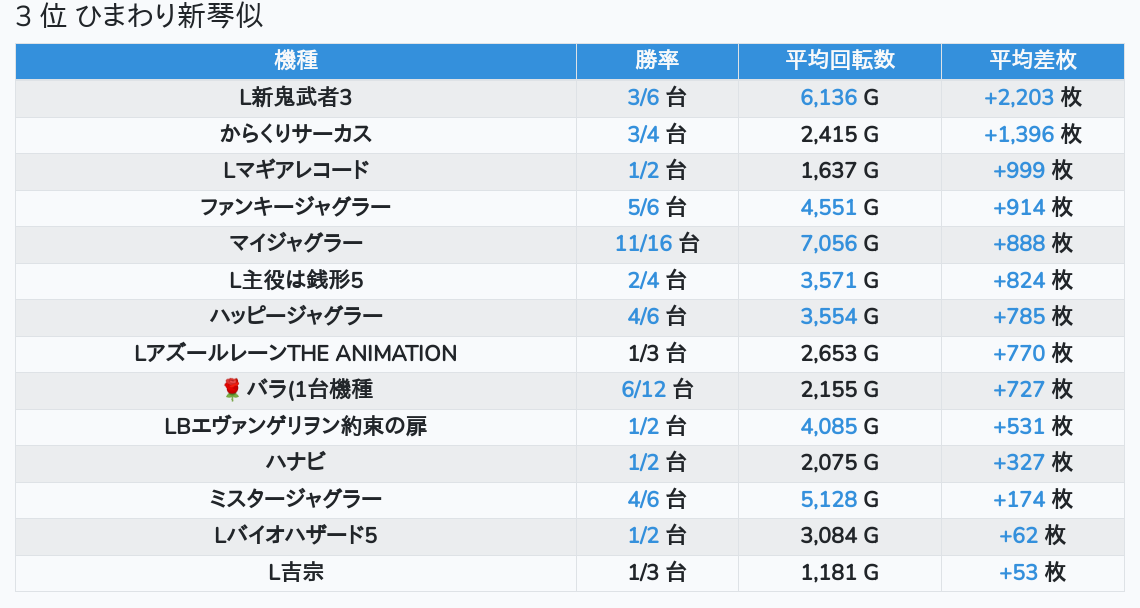Sort by the 機種 column header
The height and width of the screenshot is (608, 1140).
pyautogui.click(x=296, y=60)
